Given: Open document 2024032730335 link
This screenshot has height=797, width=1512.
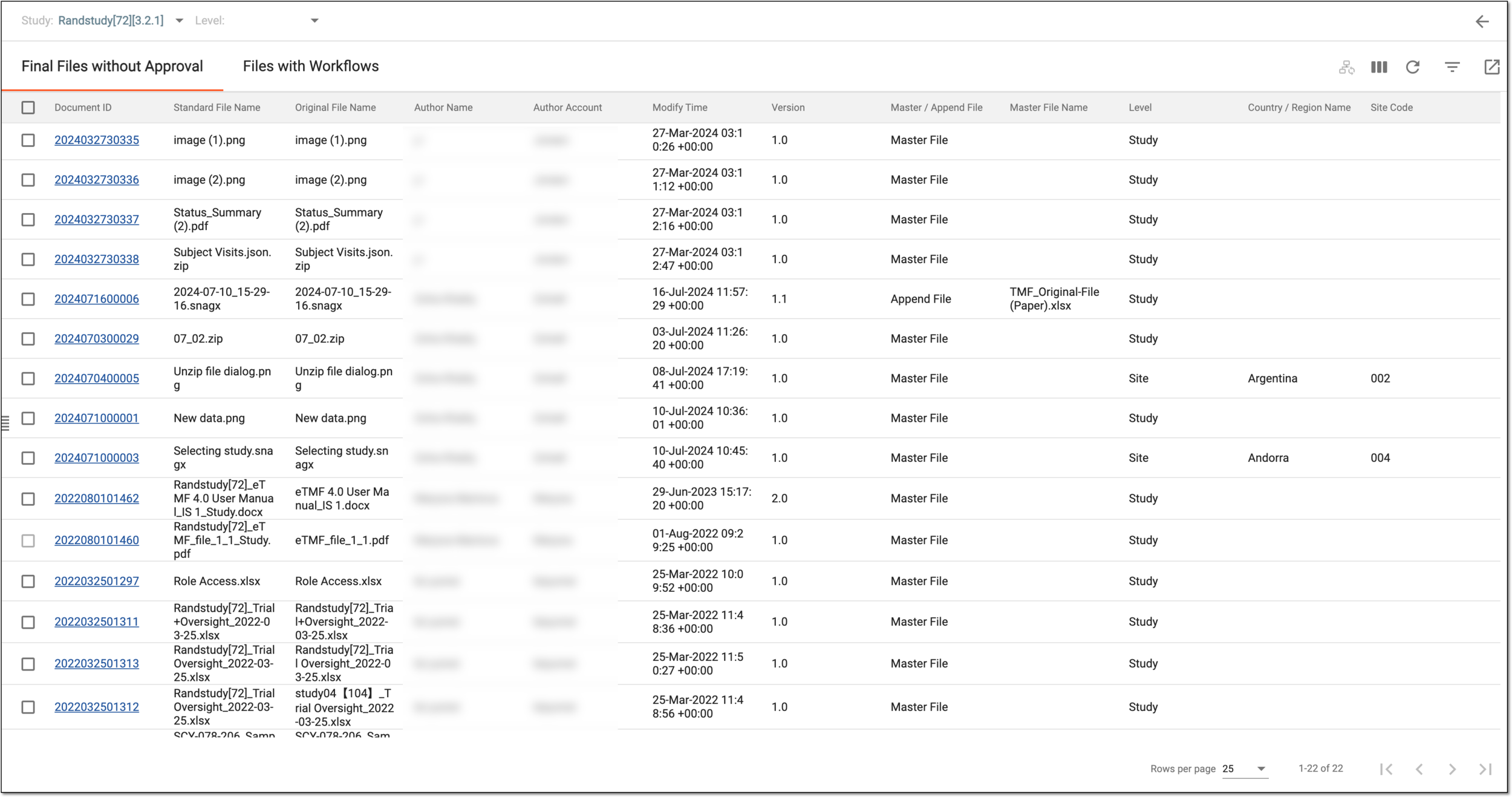Looking at the screenshot, I should click(x=97, y=140).
